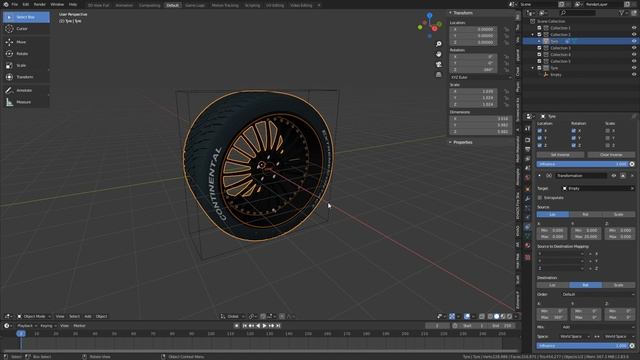Open the Render properties tab icon
The image size is (640, 360).
point(527,140)
